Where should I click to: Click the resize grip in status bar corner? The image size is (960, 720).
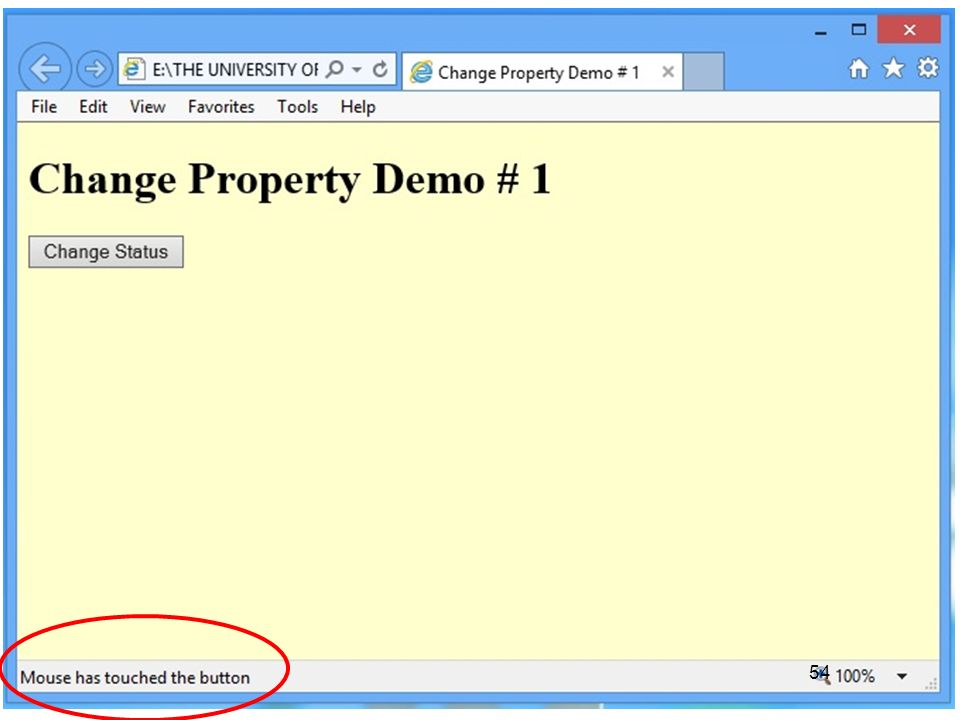click(931, 684)
